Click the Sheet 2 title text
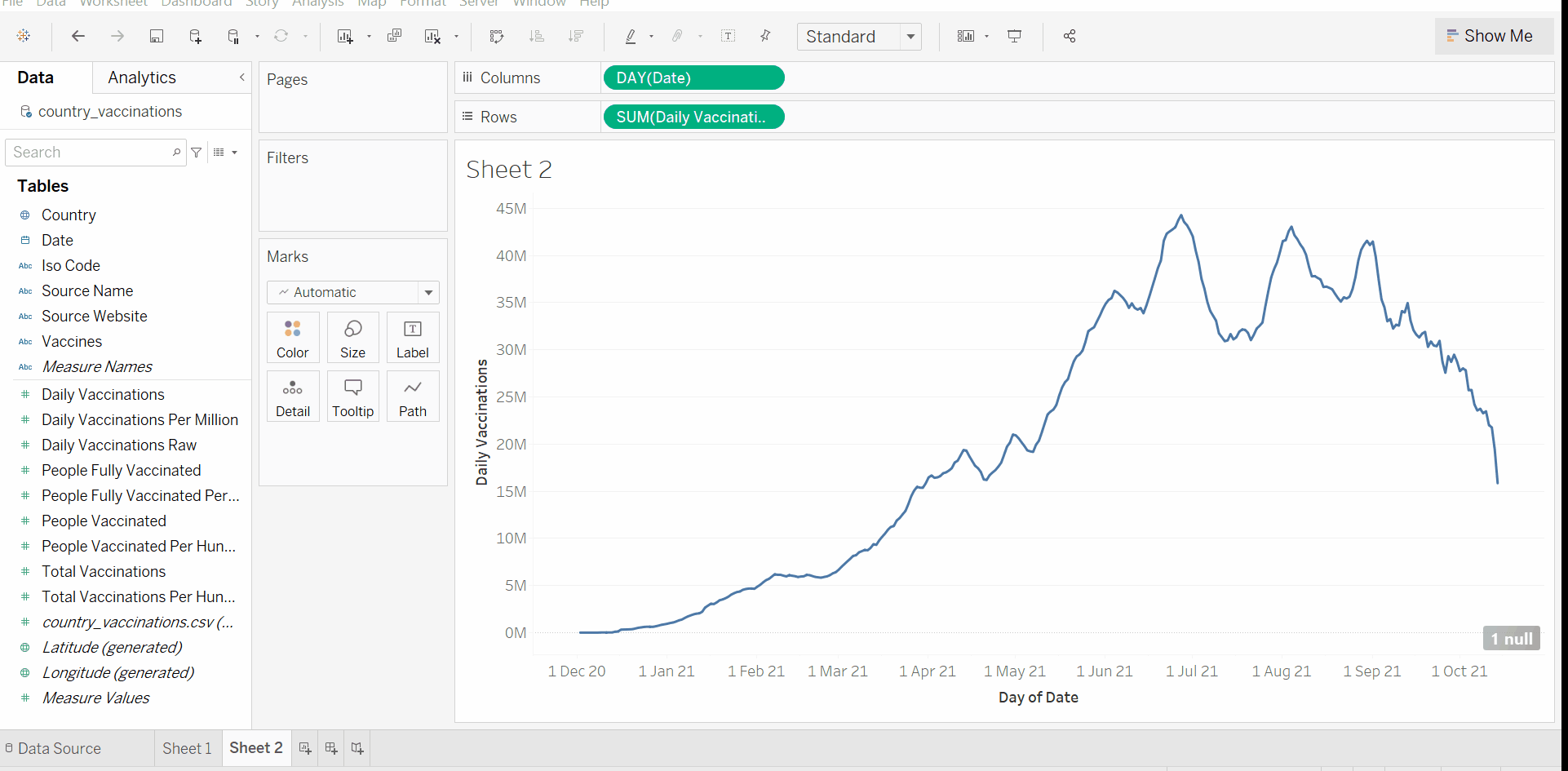The height and width of the screenshot is (771, 1568). [x=509, y=170]
